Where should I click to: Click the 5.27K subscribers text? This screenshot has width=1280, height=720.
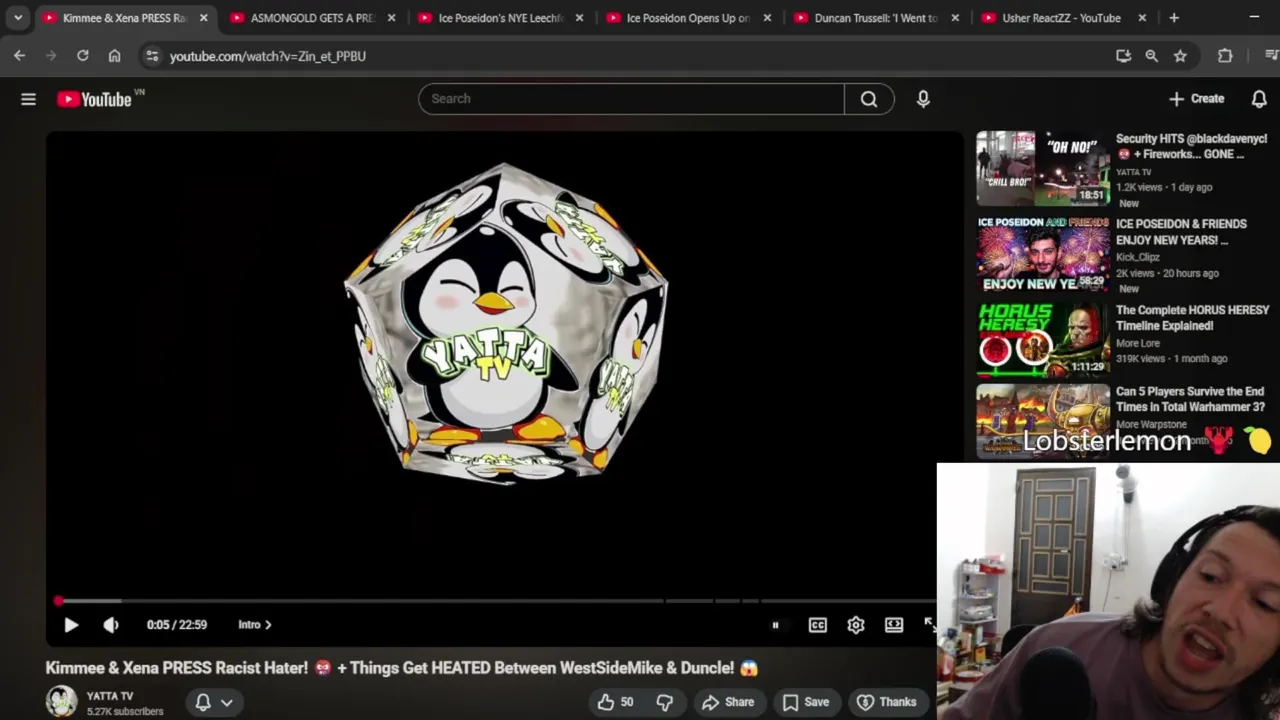click(125, 712)
